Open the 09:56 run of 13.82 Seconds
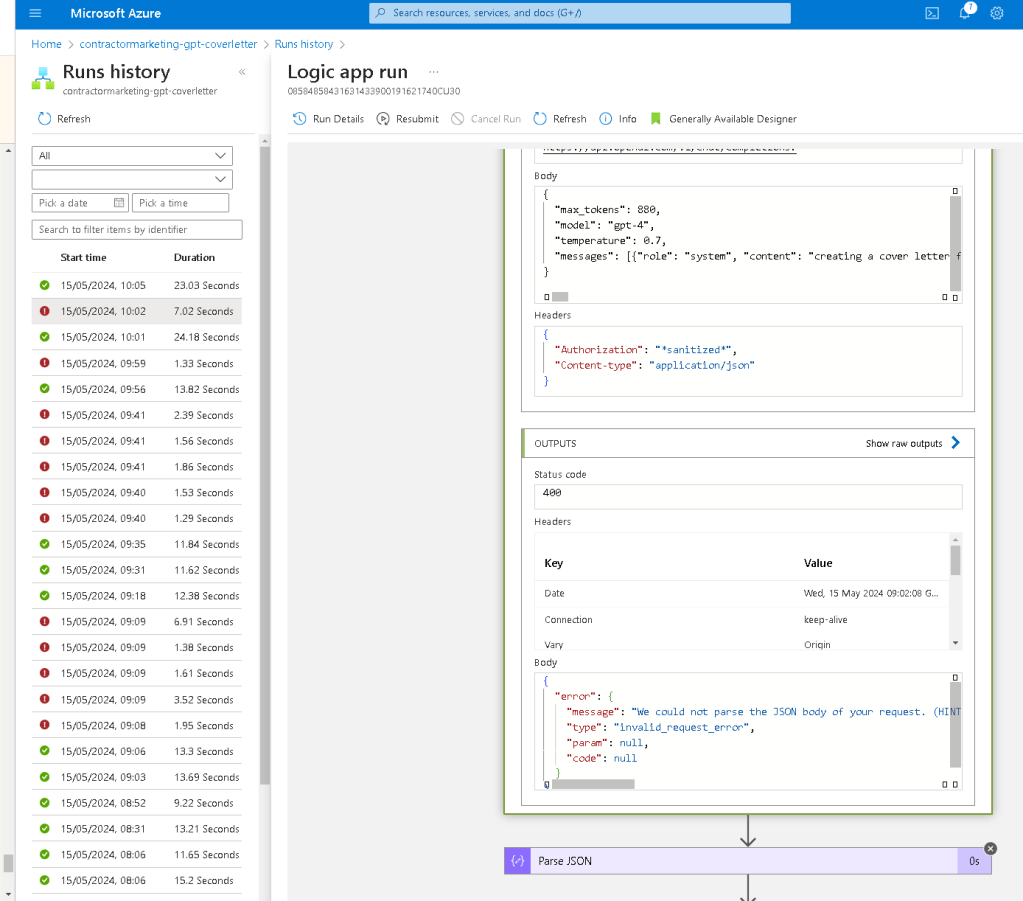 point(136,389)
